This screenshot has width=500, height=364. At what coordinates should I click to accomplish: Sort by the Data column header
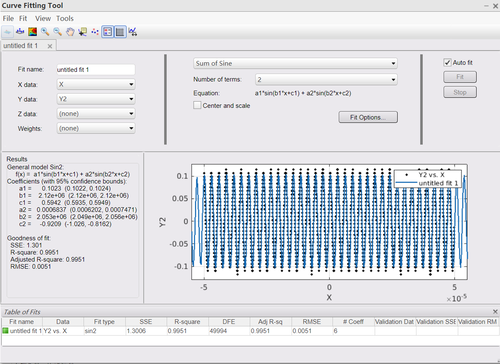tap(63, 322)
